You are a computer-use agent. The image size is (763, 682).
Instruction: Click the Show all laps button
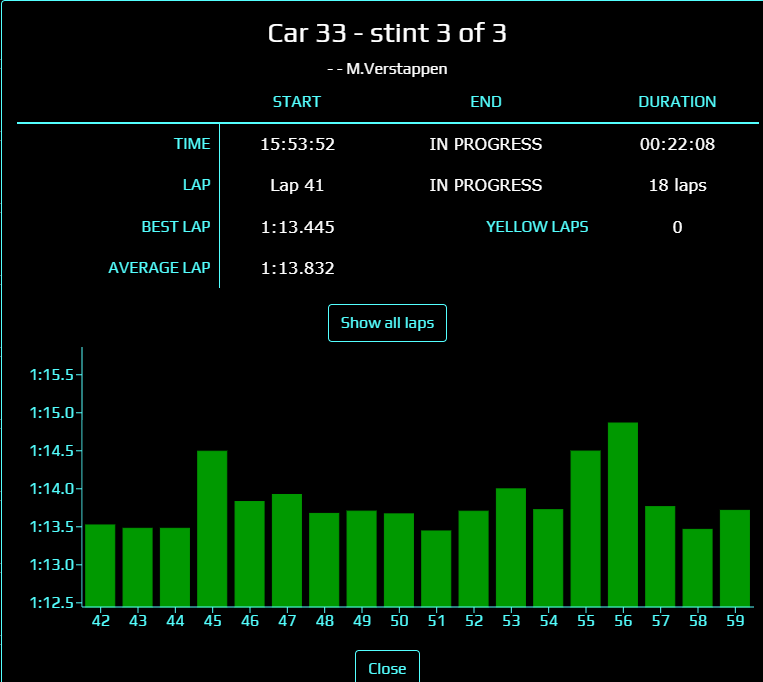(x=387, y=323)
